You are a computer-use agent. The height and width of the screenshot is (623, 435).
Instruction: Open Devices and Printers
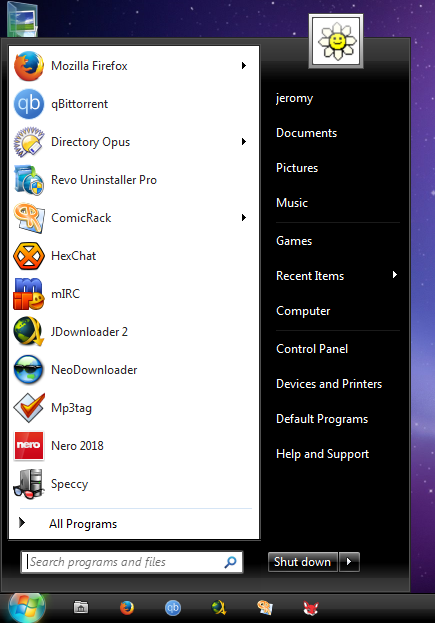(329, 384)
